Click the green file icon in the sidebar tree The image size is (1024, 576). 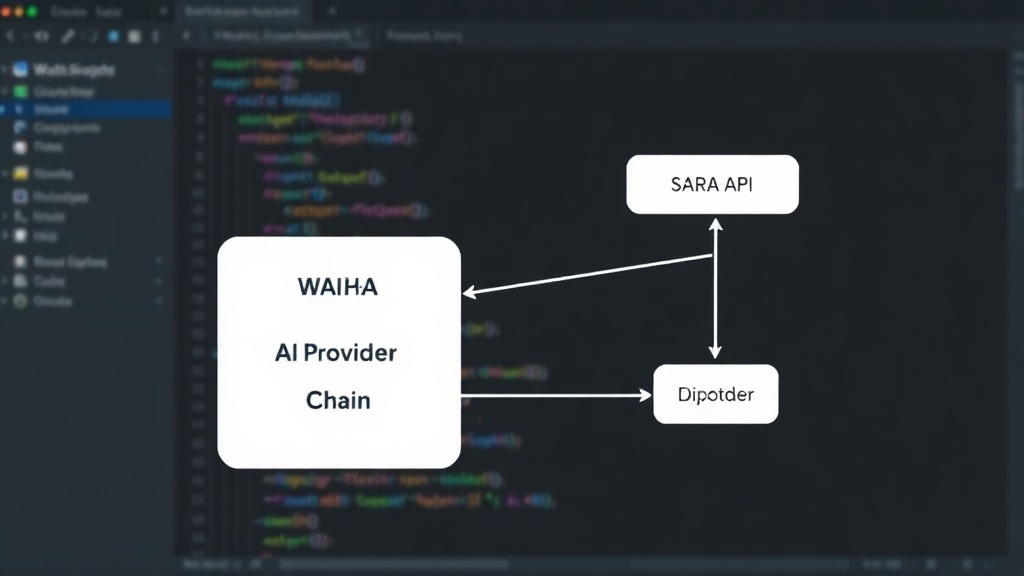coord(20,91)
